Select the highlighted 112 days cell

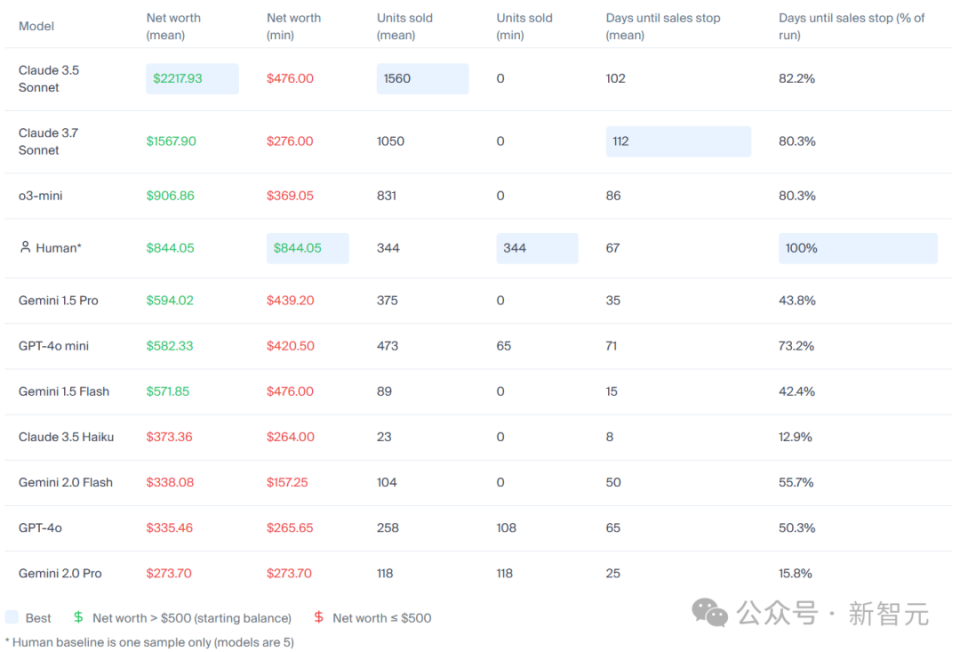click(x=678, y=141)
